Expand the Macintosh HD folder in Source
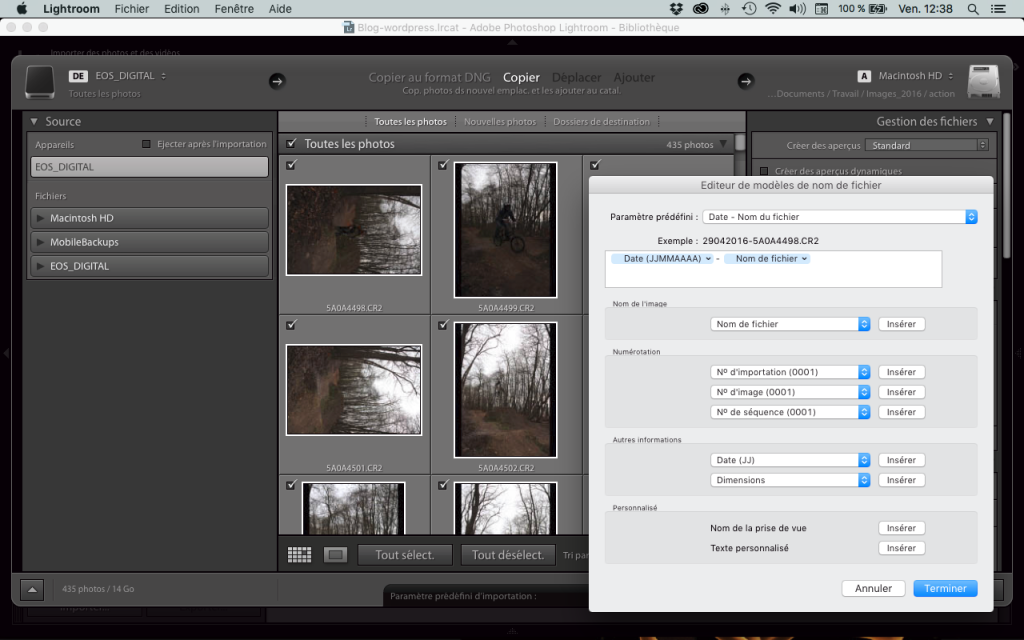The image size is (1024, 640). click(x=40, y=218)
